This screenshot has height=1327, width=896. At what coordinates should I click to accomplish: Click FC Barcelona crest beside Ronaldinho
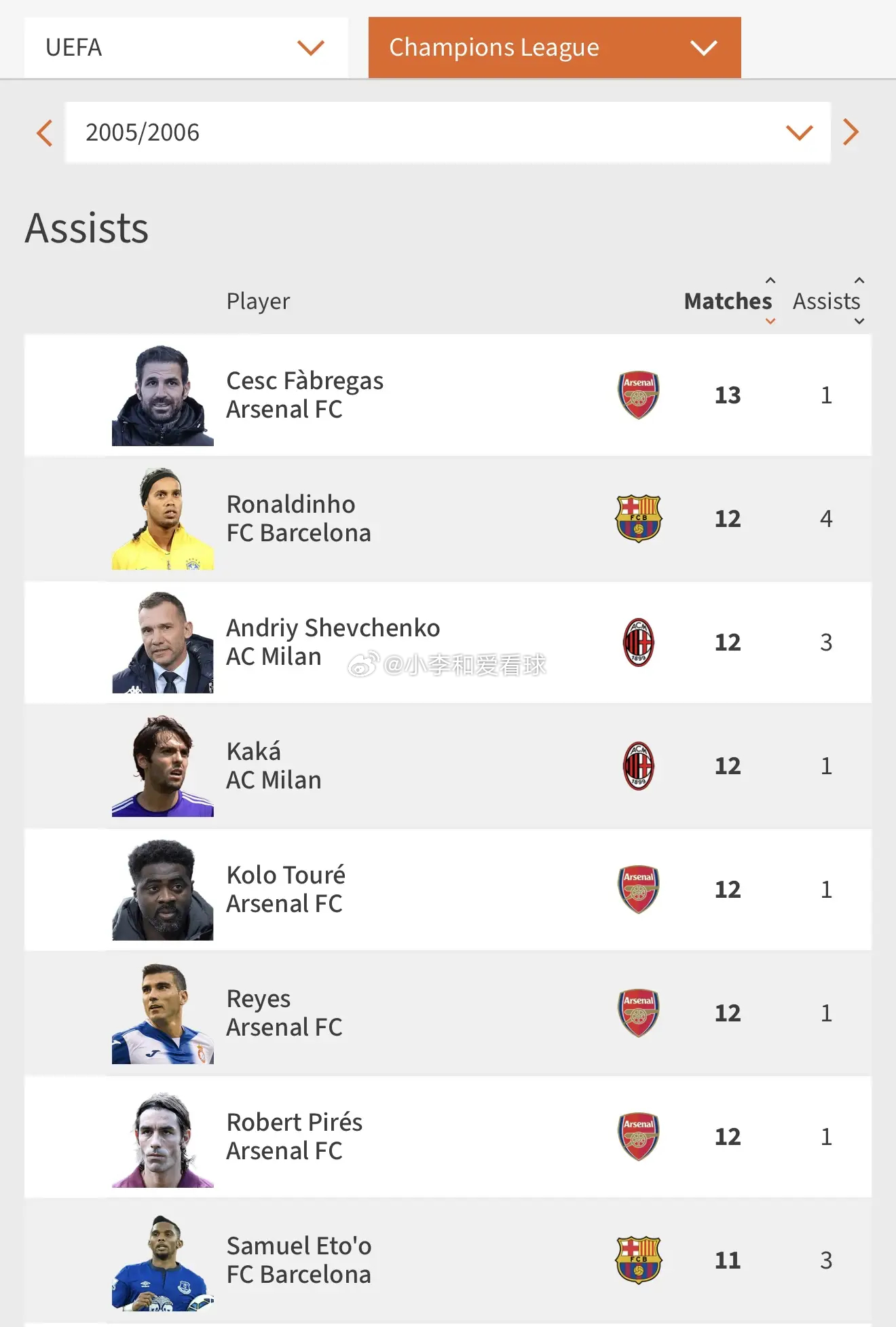(x=639, y=518)
